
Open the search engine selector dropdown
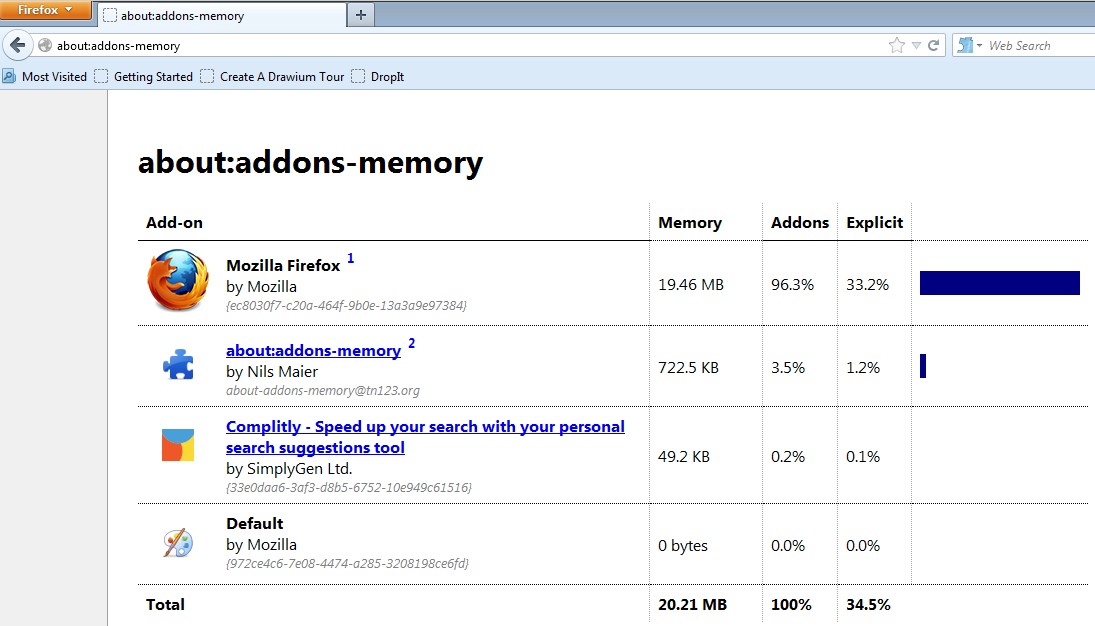(969, 46)
